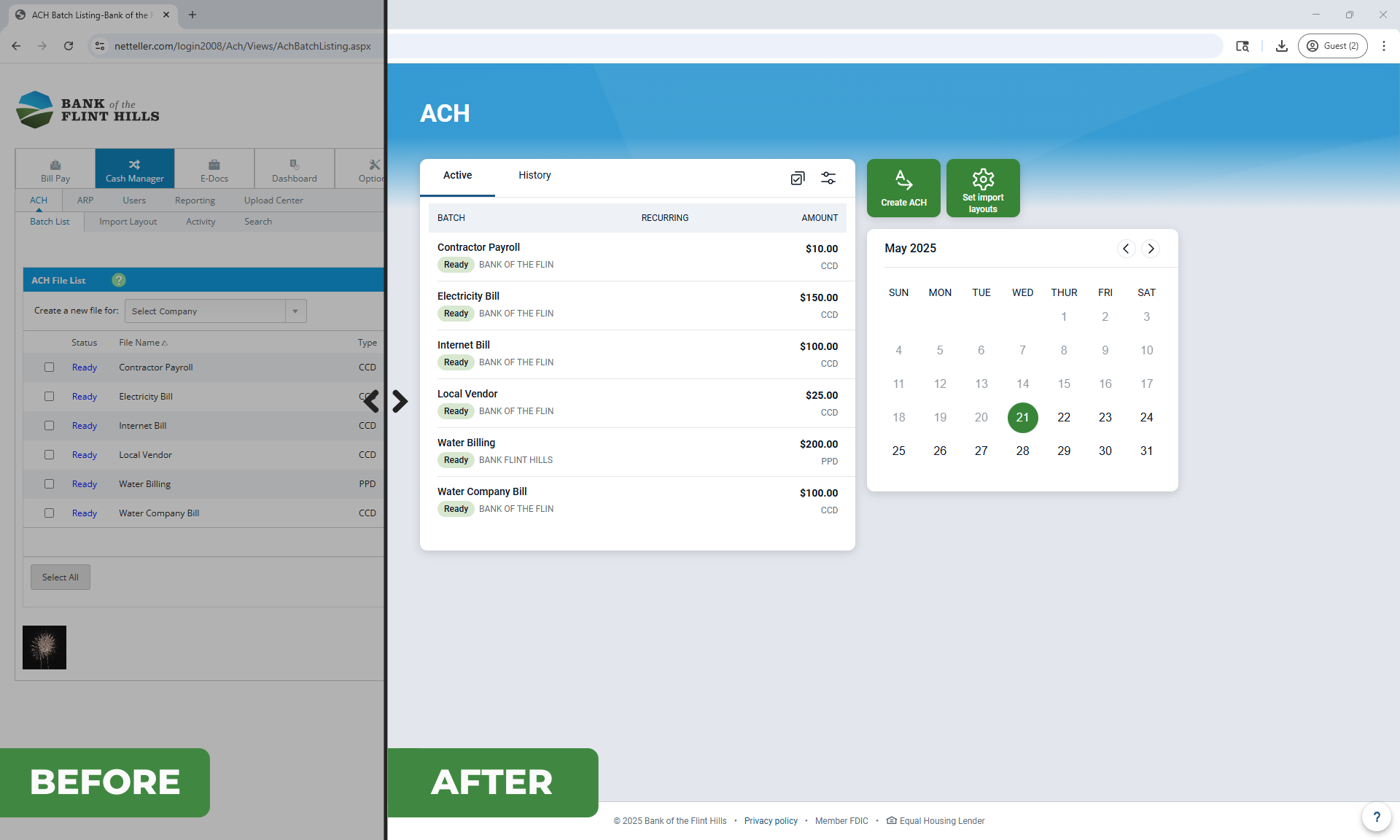
Task: Open the batch filter sliders icon
Action: (828, 179)
